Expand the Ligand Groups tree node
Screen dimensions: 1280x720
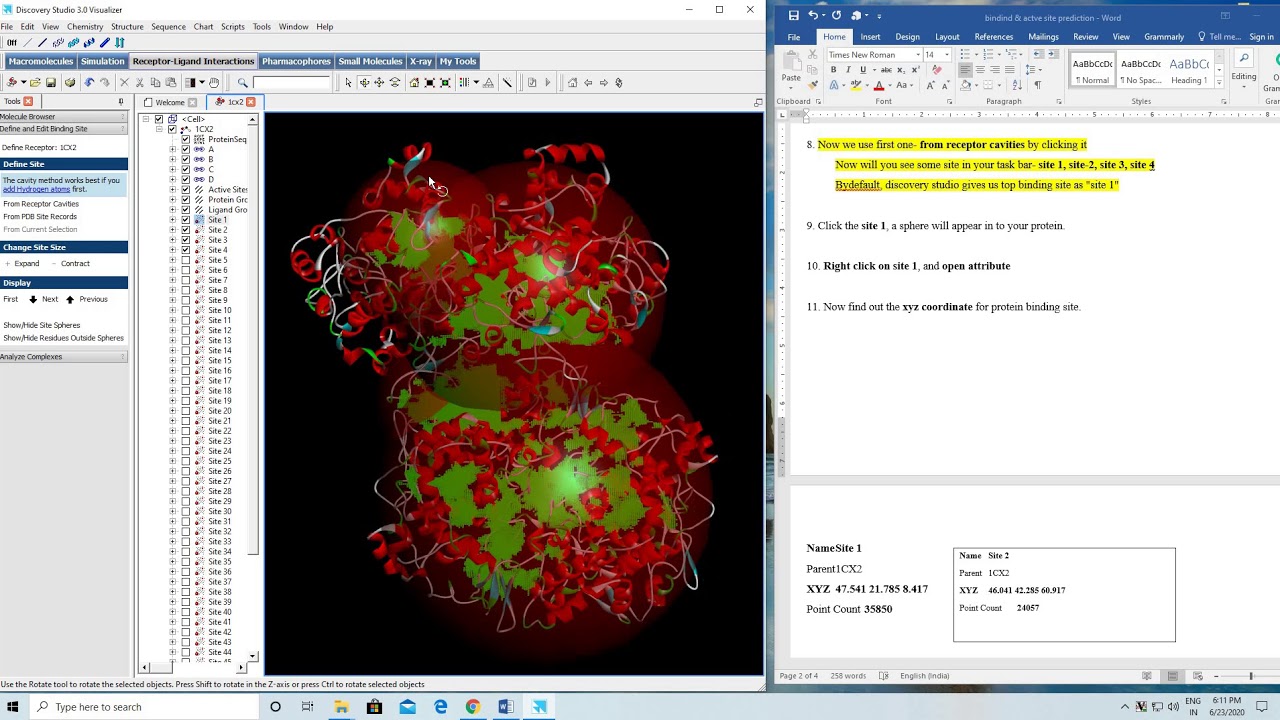click(172, 210)
